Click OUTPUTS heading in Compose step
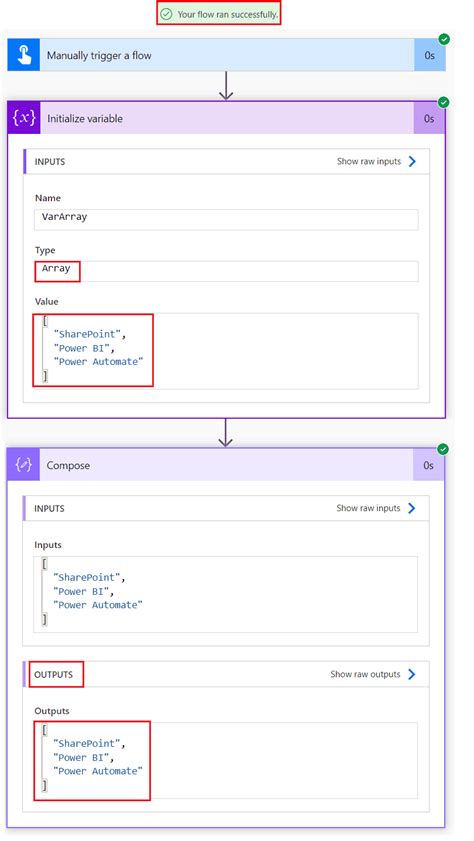Viewport: 474px width, 841px height. point(54,674)
